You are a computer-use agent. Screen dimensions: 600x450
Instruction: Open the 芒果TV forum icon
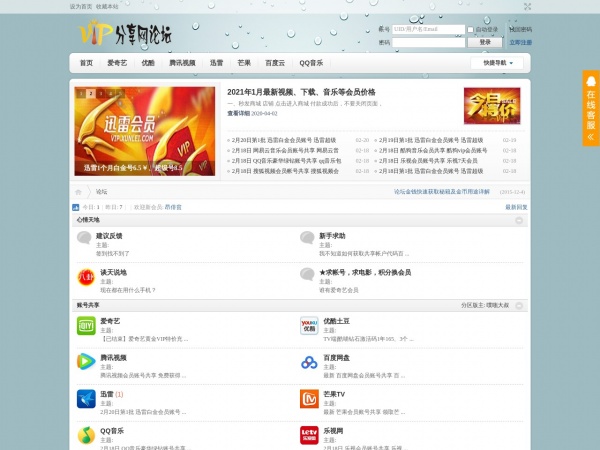coord(309,399)
